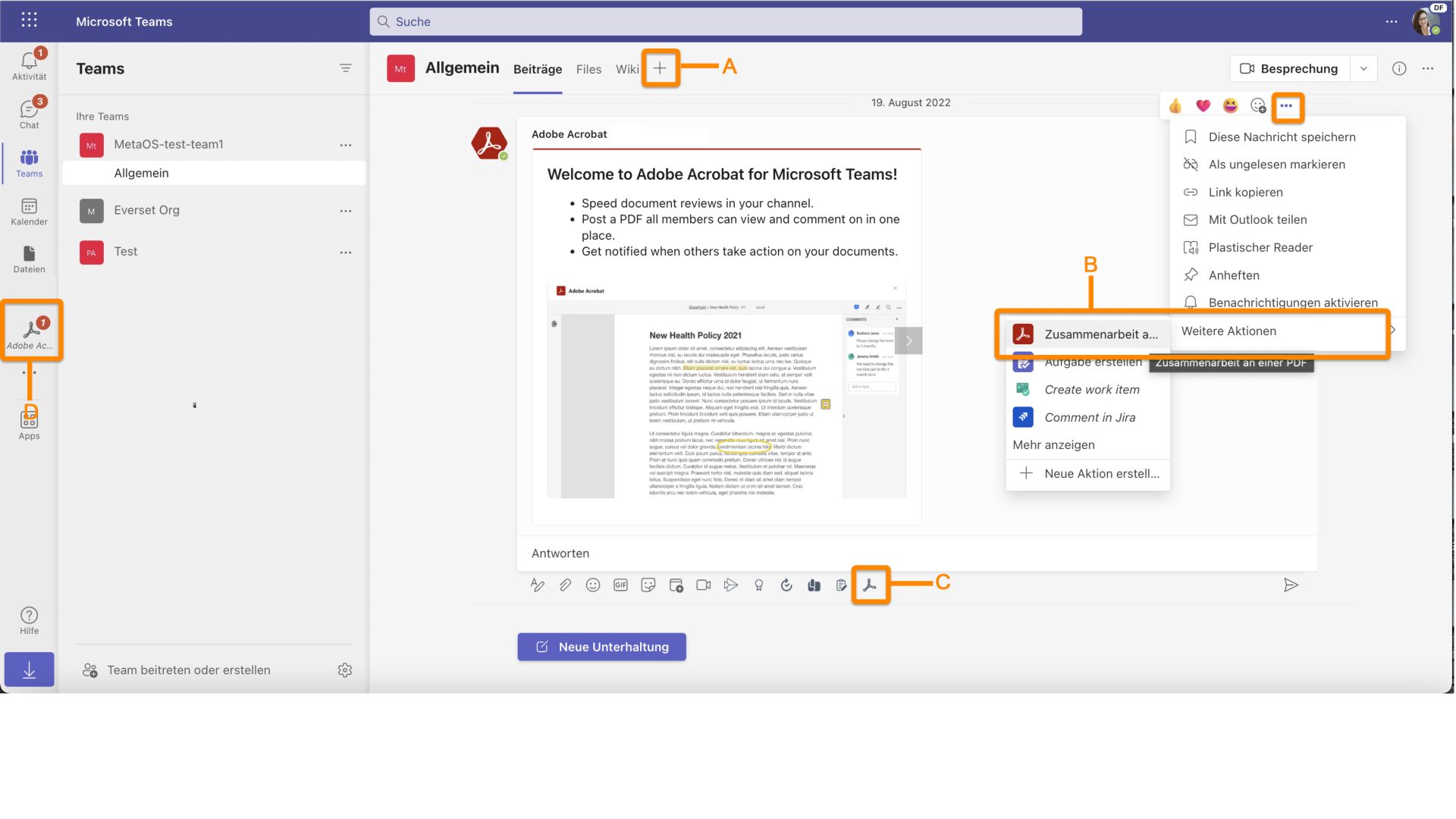Click Als ungelesen markieren in context menu
This screenshot has width=1456, height=819.
pos(1277,164)
